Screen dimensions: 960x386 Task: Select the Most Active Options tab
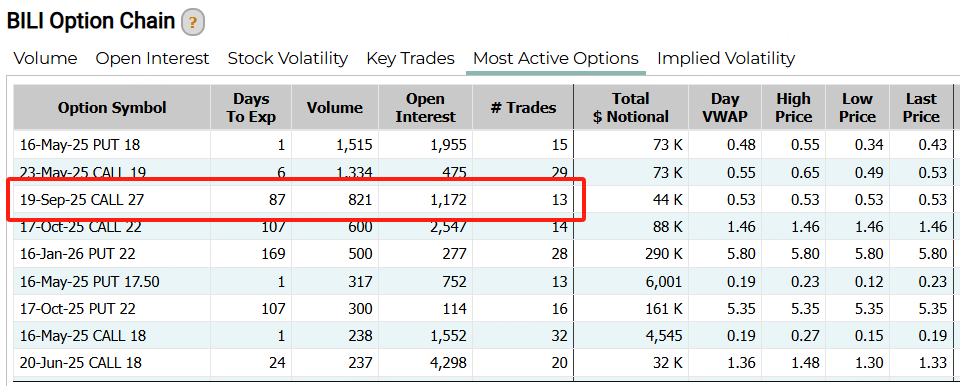(x=556, y=59)
